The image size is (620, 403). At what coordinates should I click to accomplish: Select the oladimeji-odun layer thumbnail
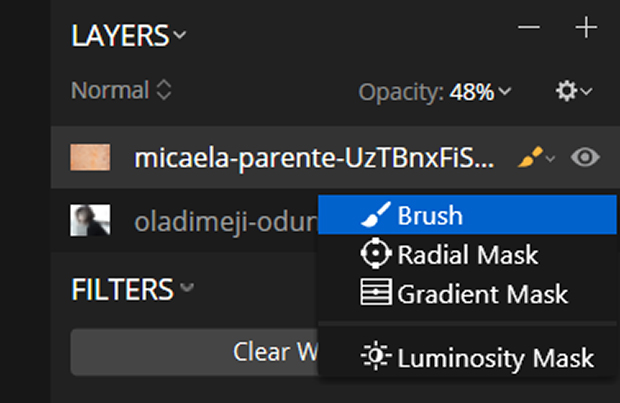pos(90,220)
